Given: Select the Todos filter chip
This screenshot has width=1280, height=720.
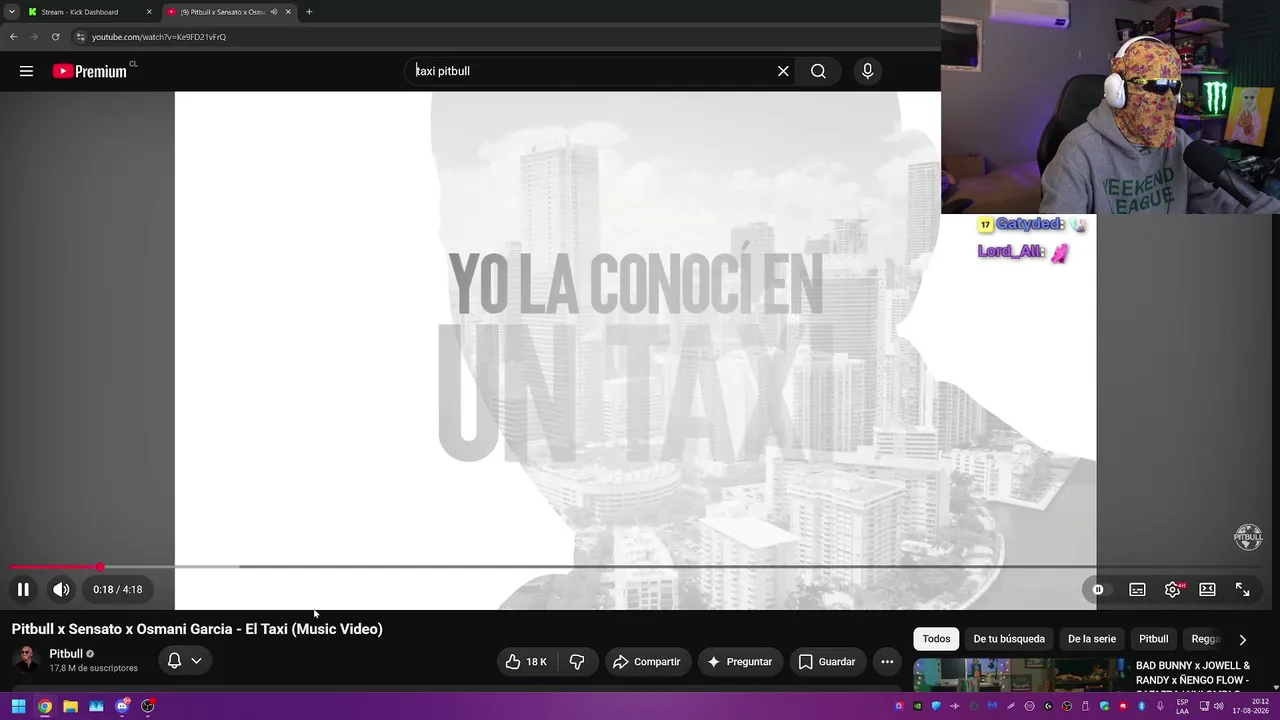Looking at the screenshot, I should click(937, 639).
